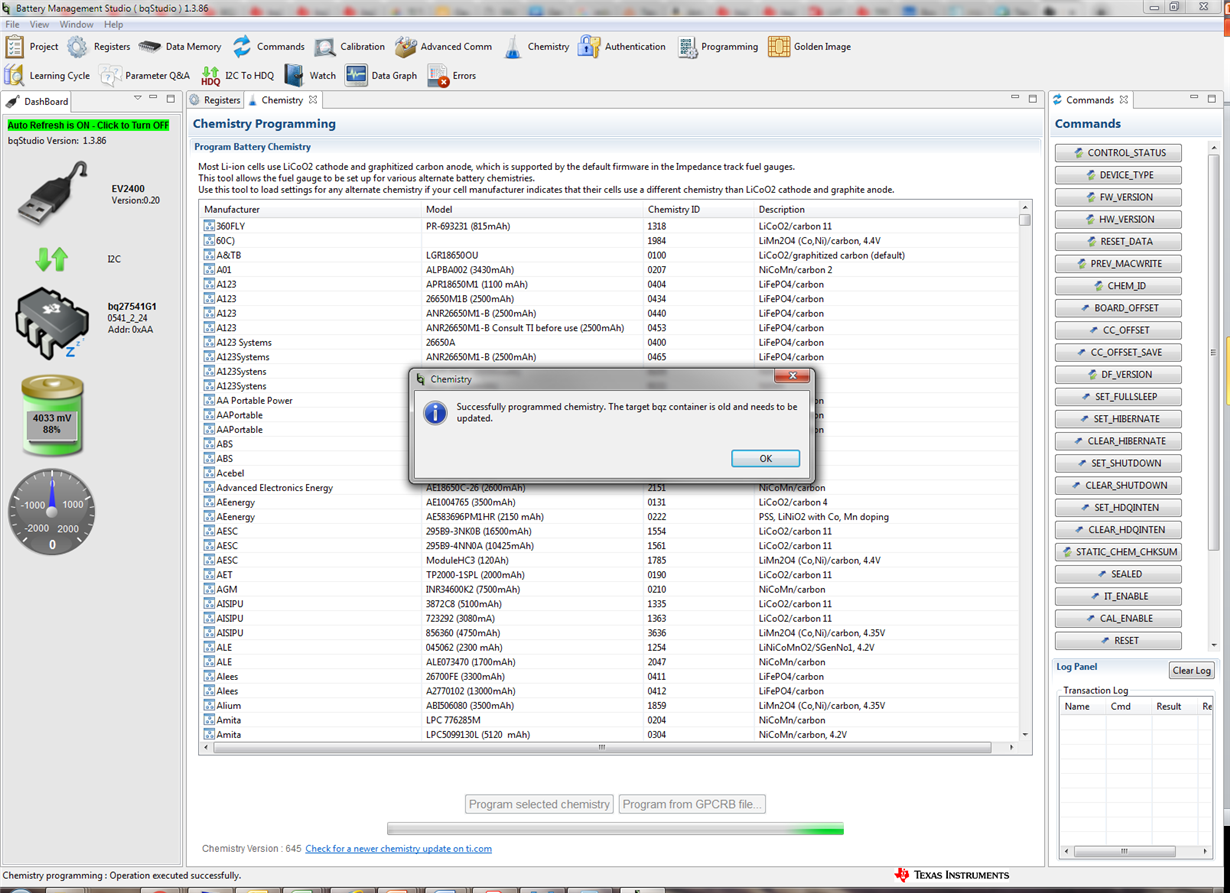Close the Commands panel tab X

click(x=1124, y=100)
